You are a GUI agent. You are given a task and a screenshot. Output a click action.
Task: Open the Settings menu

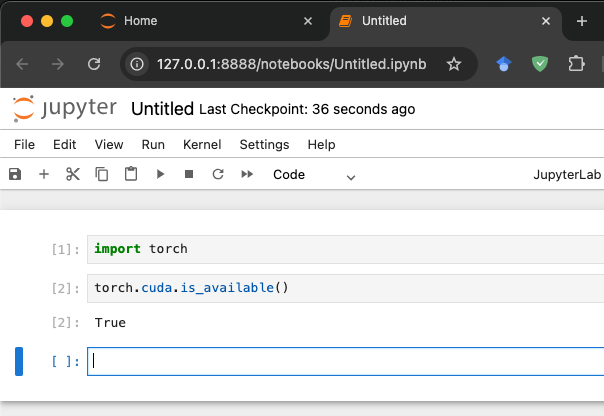(x=264, y=145)
